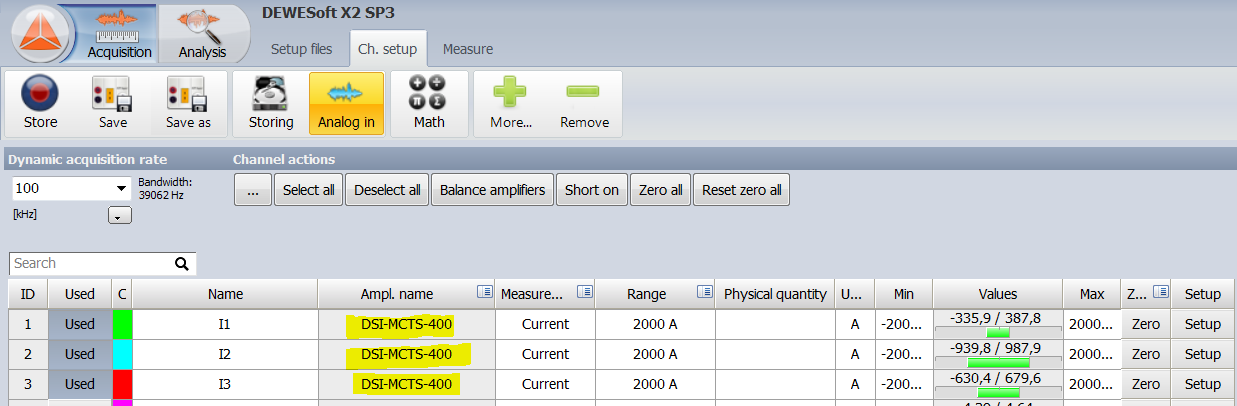Viewport: 1237px width, 406px height.
Task: Click DSI-MCTS-400 amplifier in I3 row
Action: (407, 384)
